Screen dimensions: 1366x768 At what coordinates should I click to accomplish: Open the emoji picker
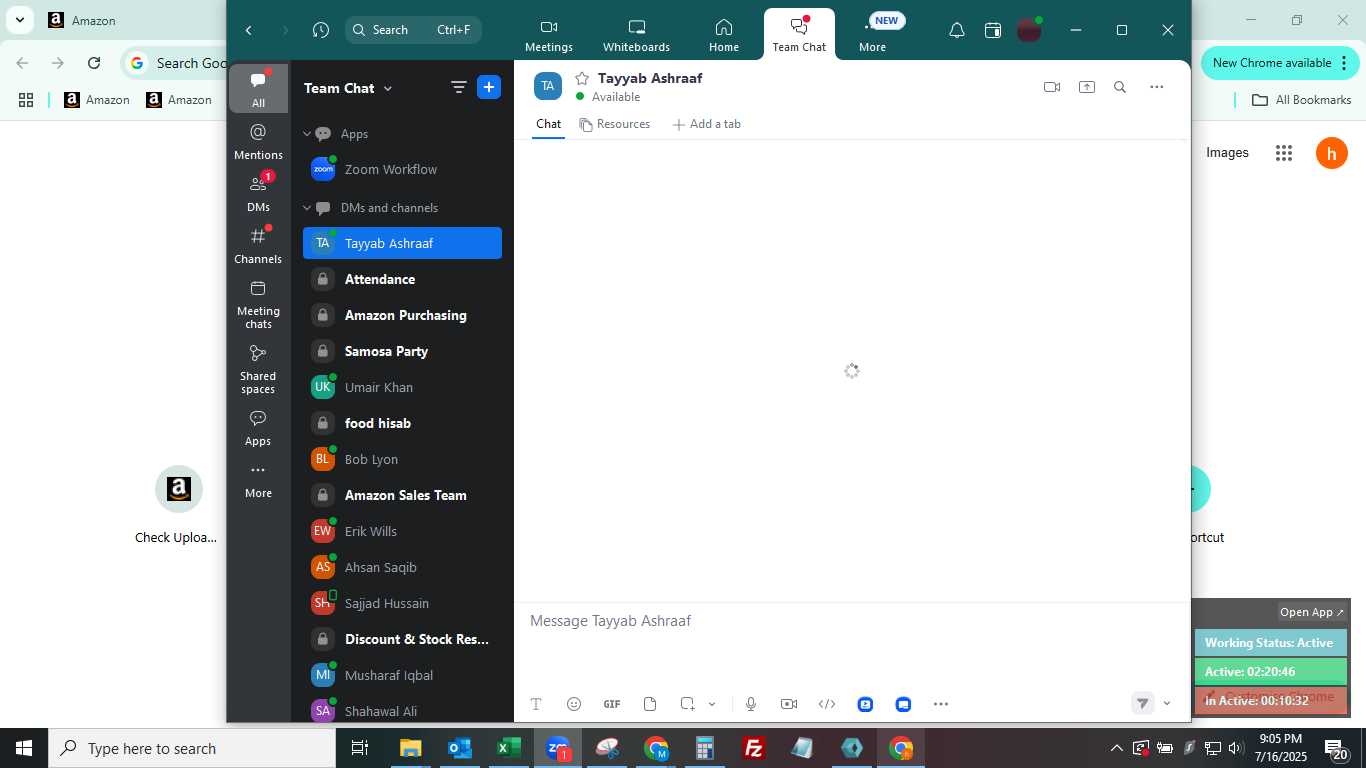(x=574, y=704)
